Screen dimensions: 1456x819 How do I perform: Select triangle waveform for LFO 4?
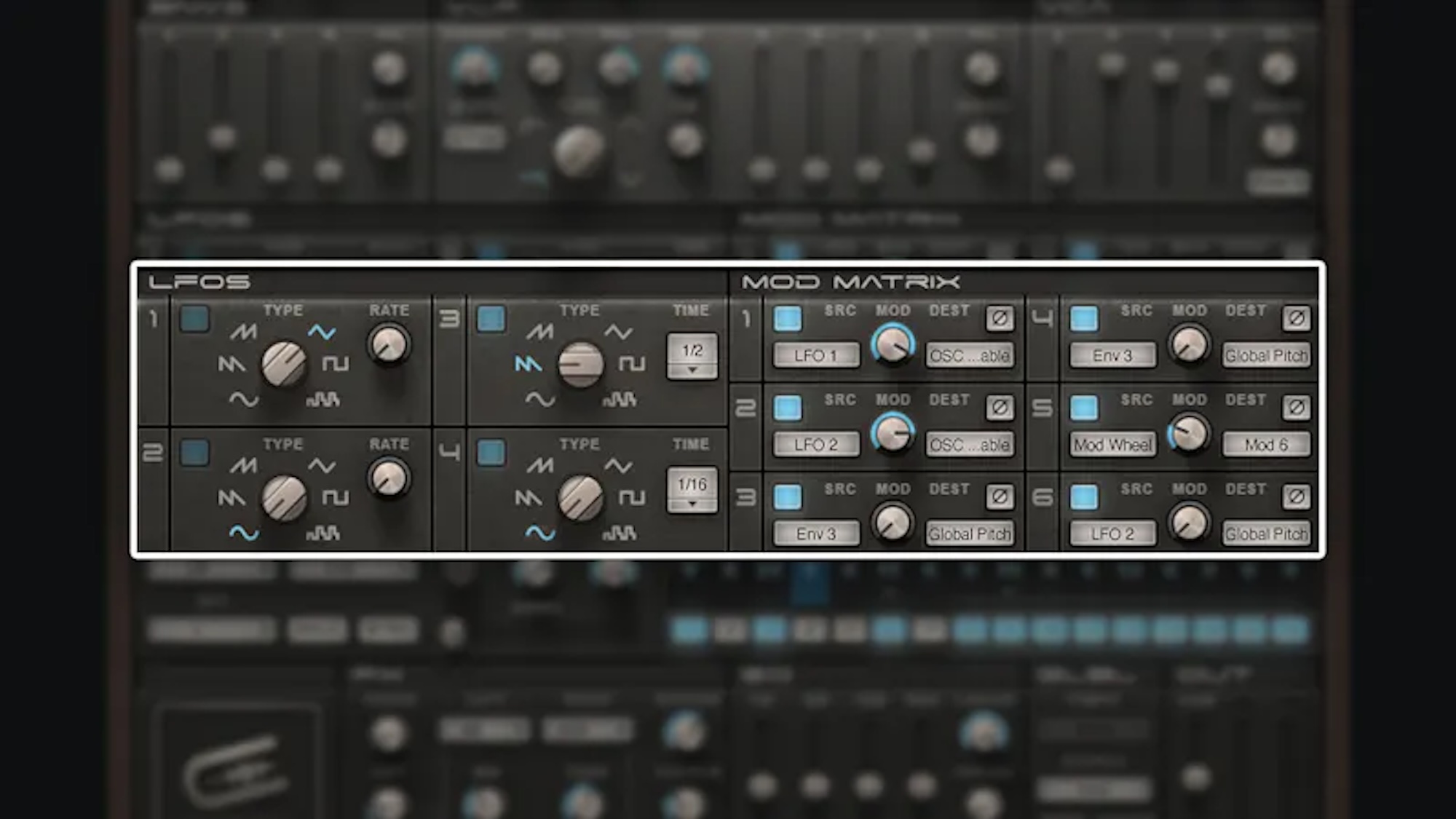click(618, 466)
